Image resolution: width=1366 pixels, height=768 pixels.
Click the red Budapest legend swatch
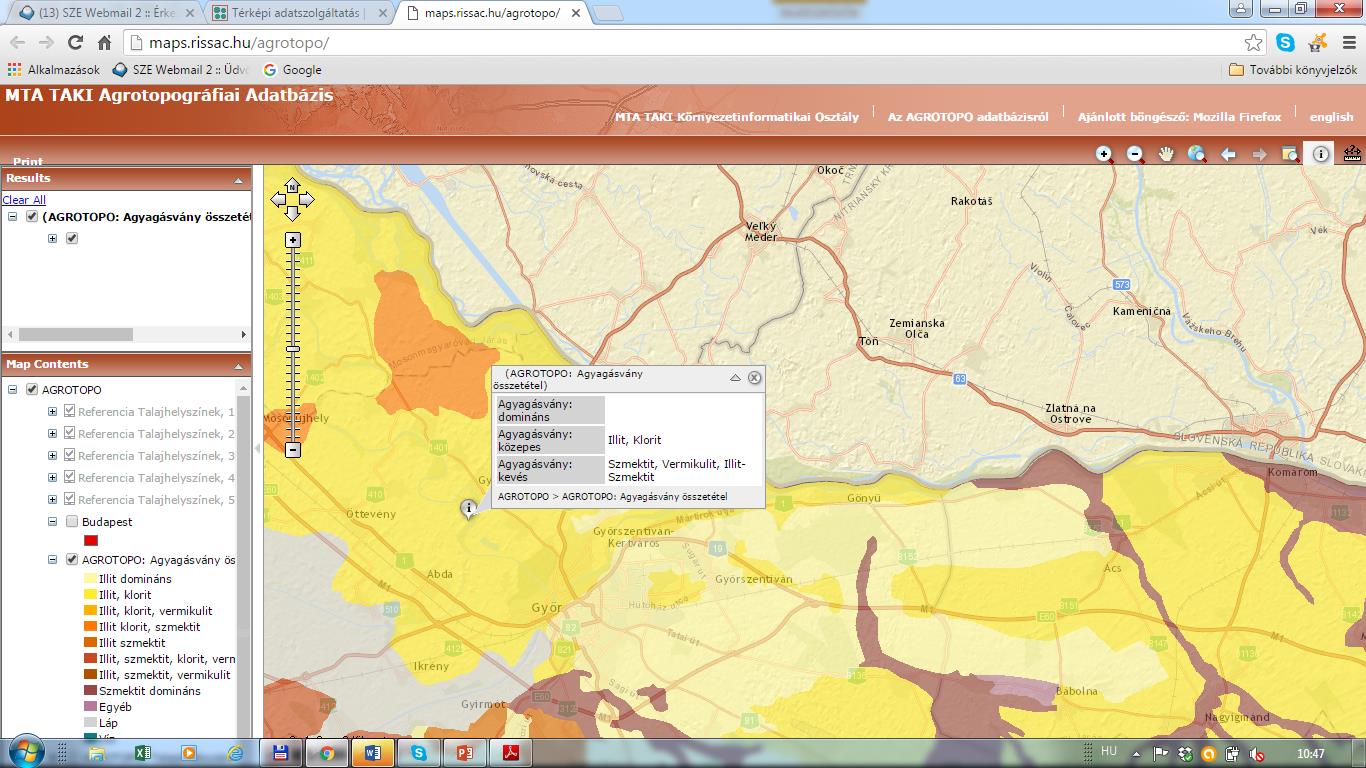(91, 541)
